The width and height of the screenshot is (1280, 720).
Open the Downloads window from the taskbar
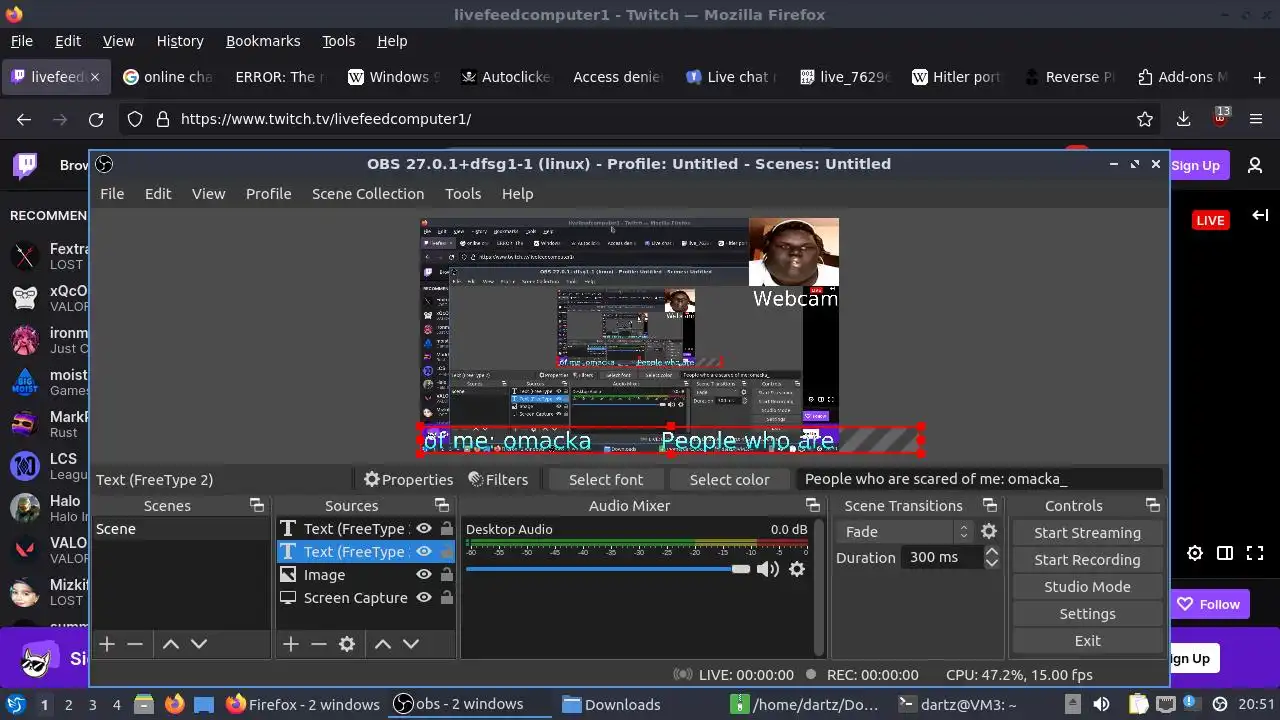tap(611, 704)
